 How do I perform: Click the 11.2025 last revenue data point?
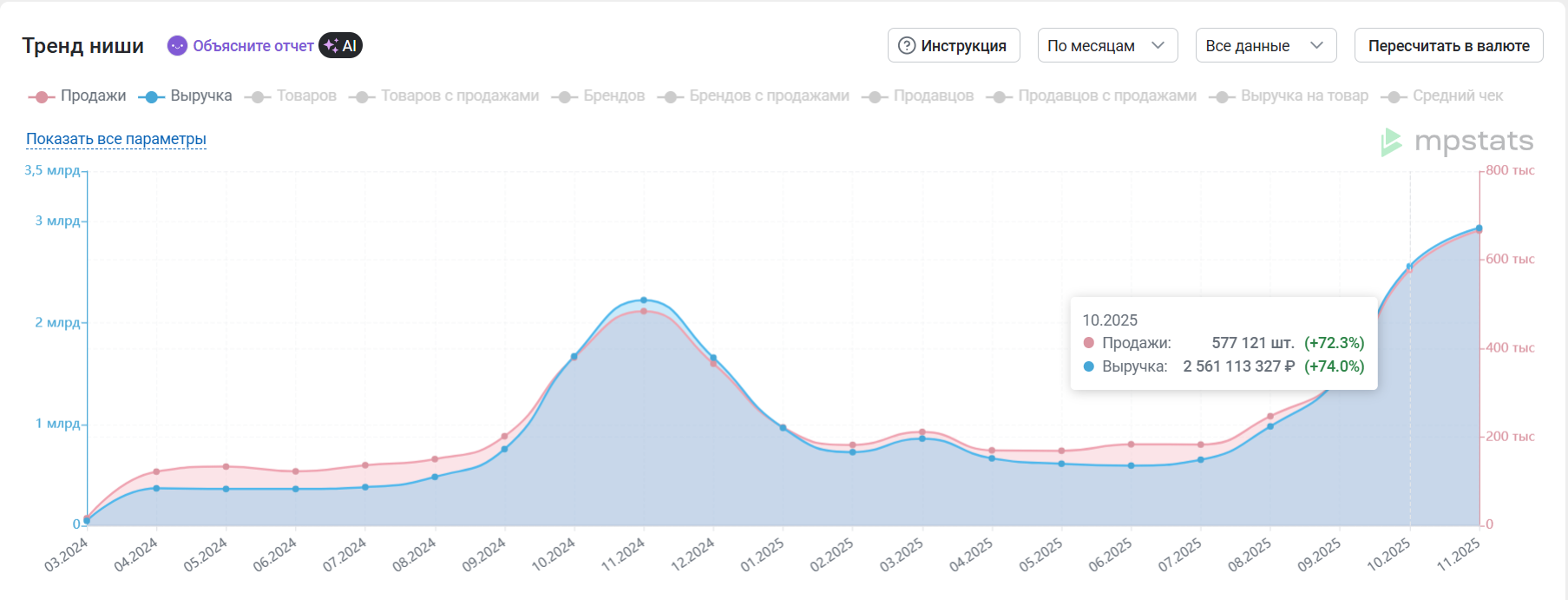(x=1479, y=228)
